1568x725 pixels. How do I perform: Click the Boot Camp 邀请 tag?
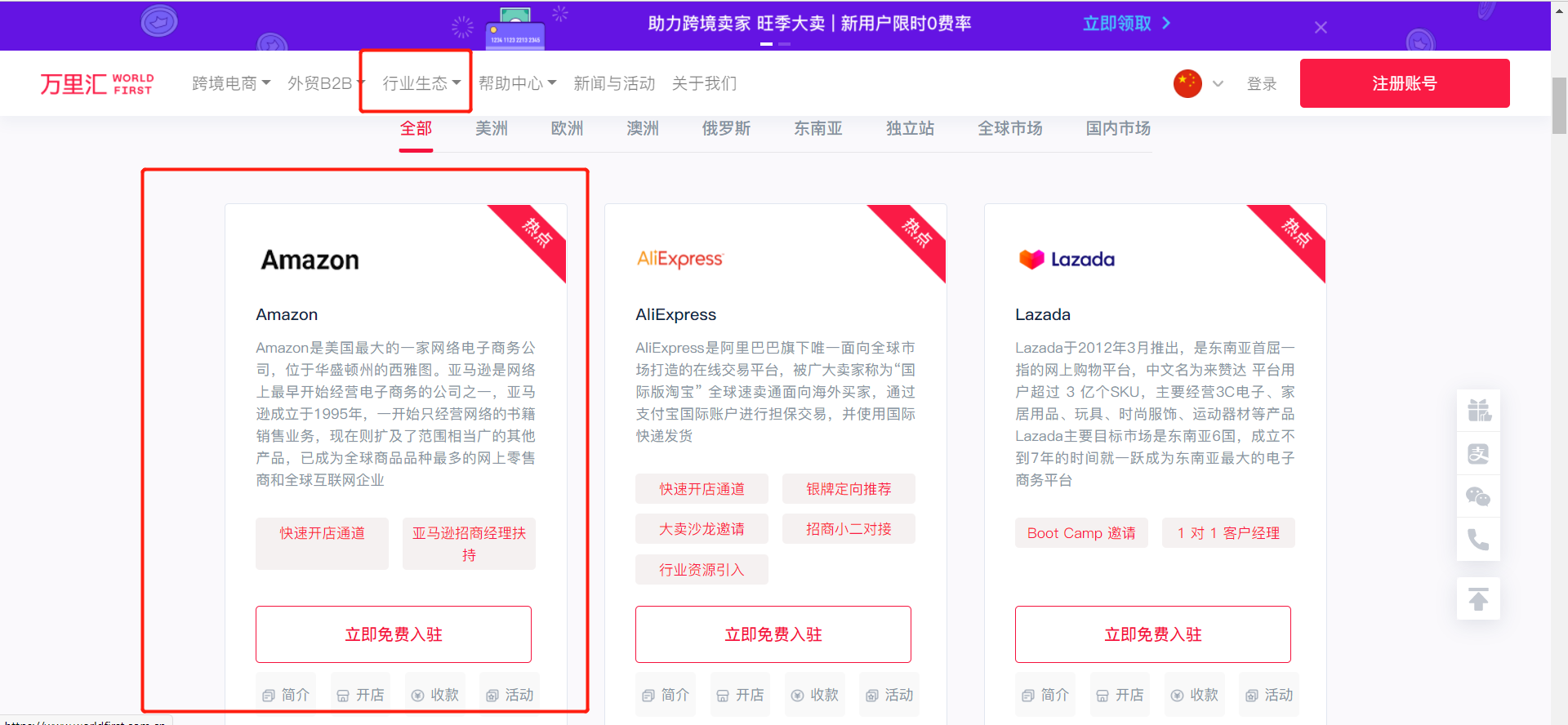pyautogui.click(x=1081, y=533)
